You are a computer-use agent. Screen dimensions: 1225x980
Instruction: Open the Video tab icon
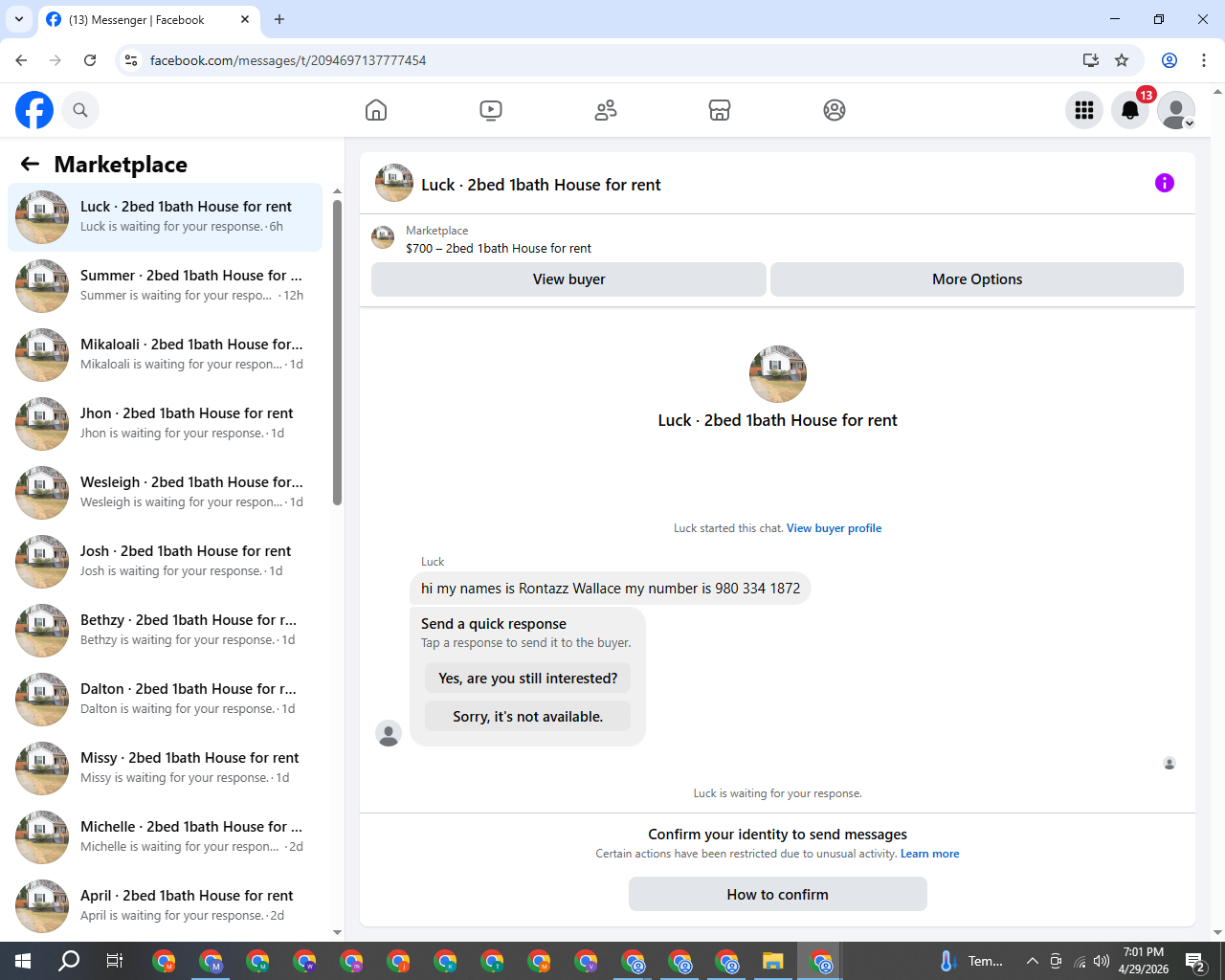coord(491,110)
